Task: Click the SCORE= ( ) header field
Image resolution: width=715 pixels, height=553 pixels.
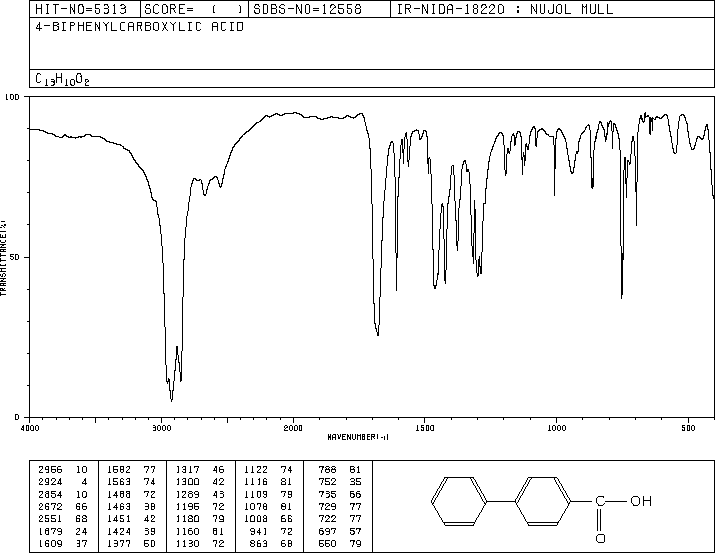Action: tap(194, 9)
